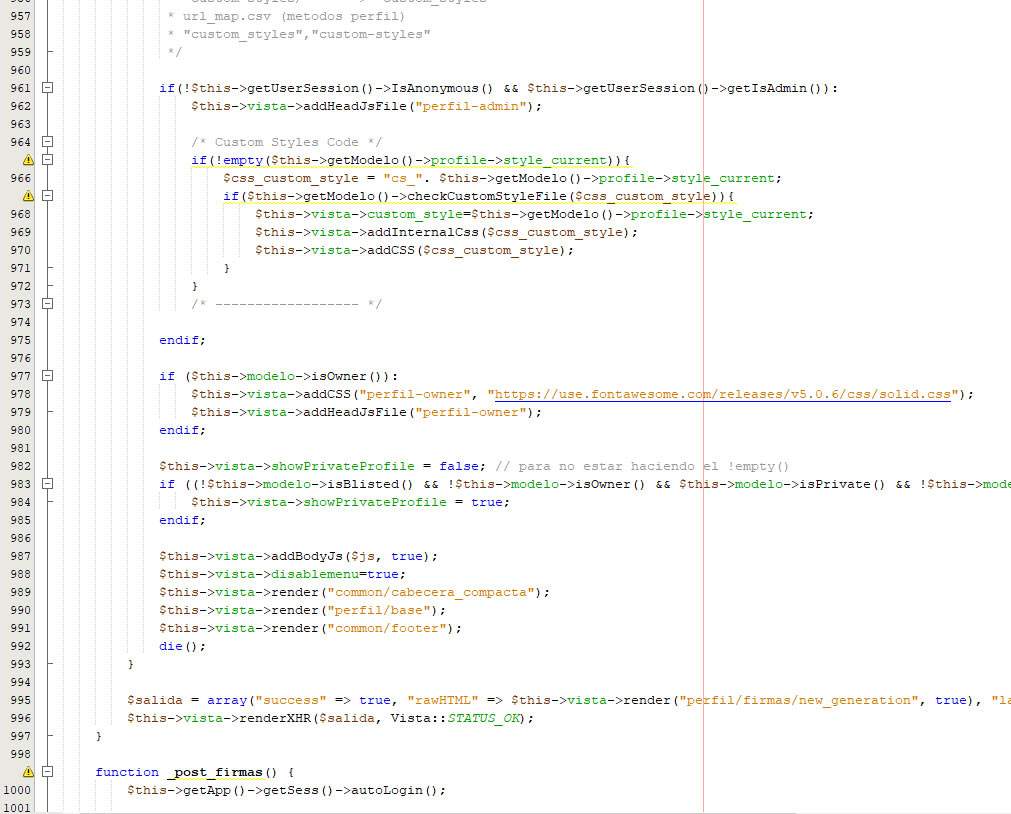Click line number 1000 in gutter
This screenshot has height=814, width=1011.
(x=17, y=790)
